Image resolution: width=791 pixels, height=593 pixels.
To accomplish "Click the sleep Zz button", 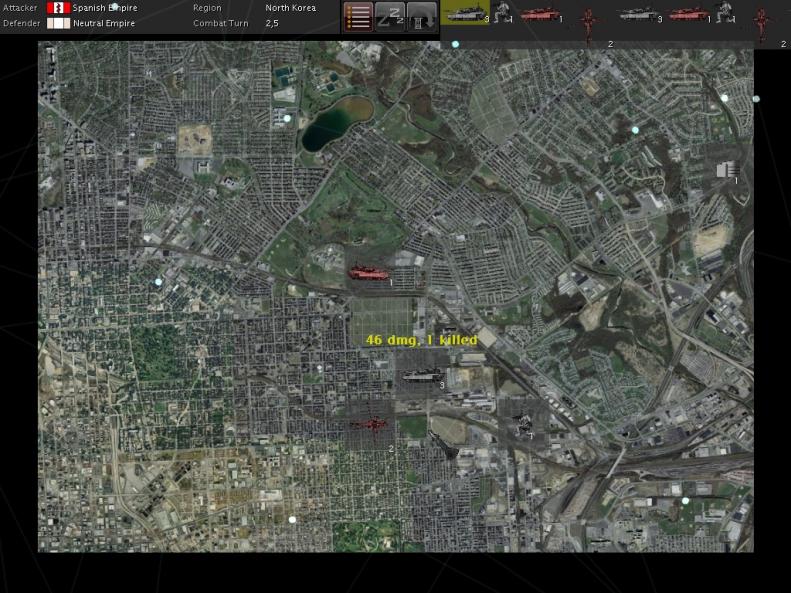I will click(x=390, y=16).
